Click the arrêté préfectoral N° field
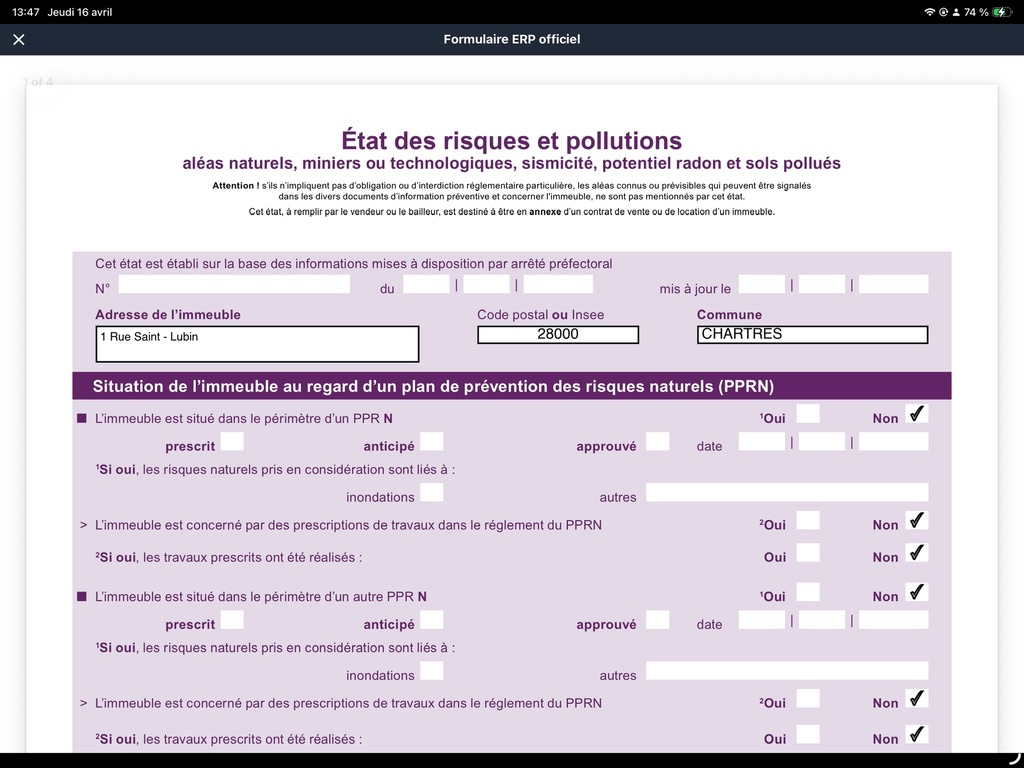The width and height of the screenshot is (1024, 768). tap(234, 285)
